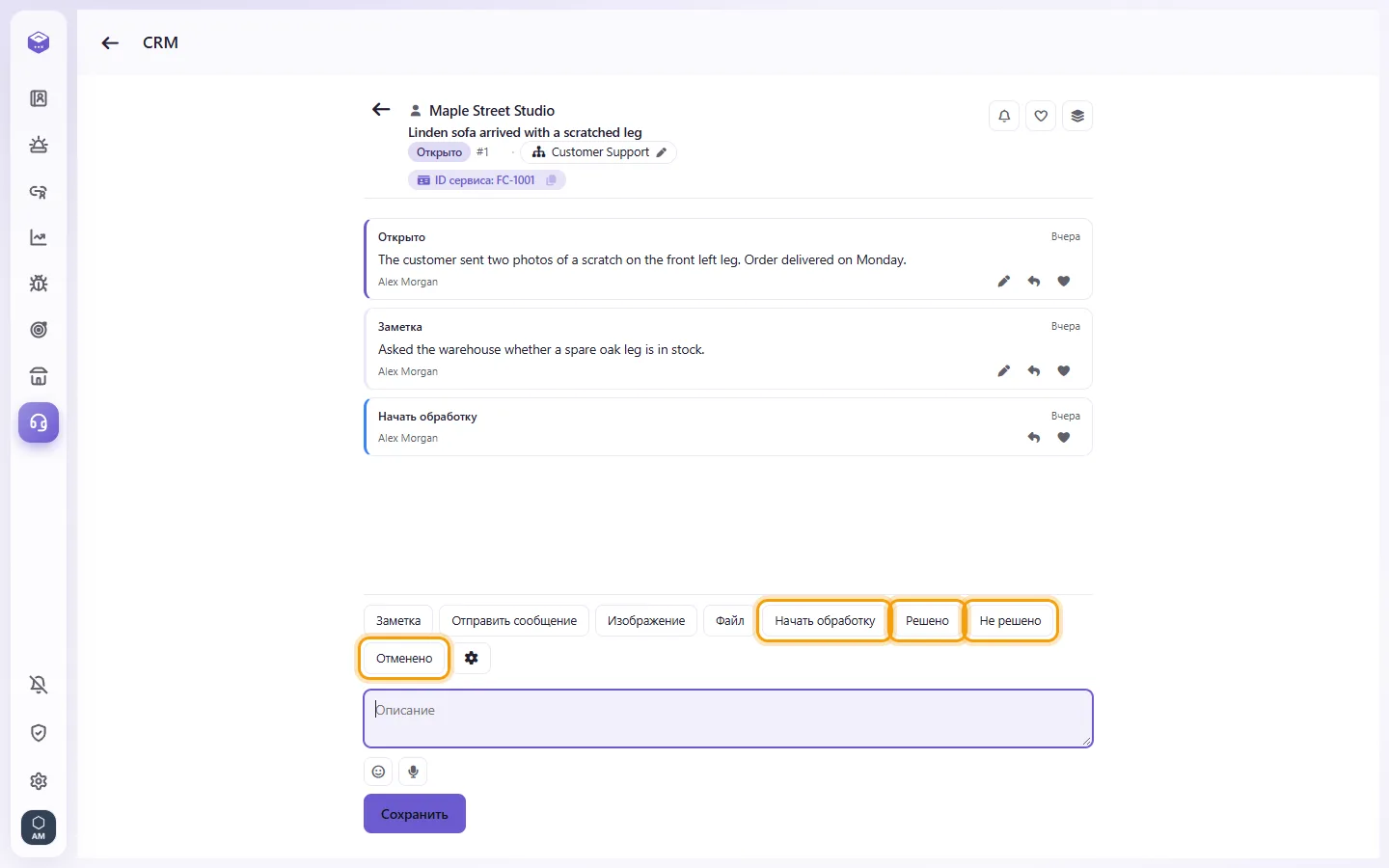Viewport: 1389px width, 868px height.
Task: Open the AM user avatar menu
Action: (x=39, y=827)
